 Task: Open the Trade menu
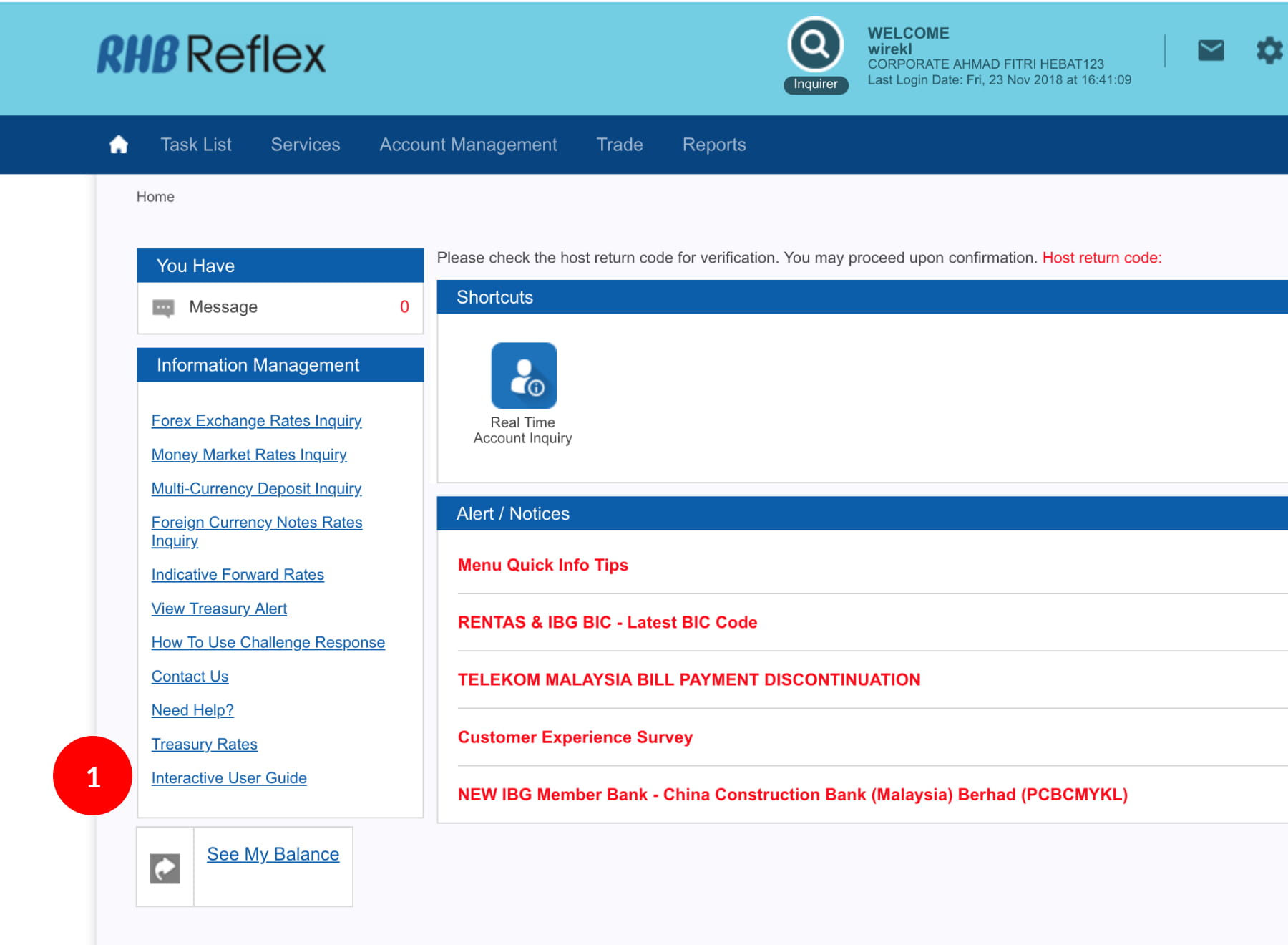coord(620,145)
